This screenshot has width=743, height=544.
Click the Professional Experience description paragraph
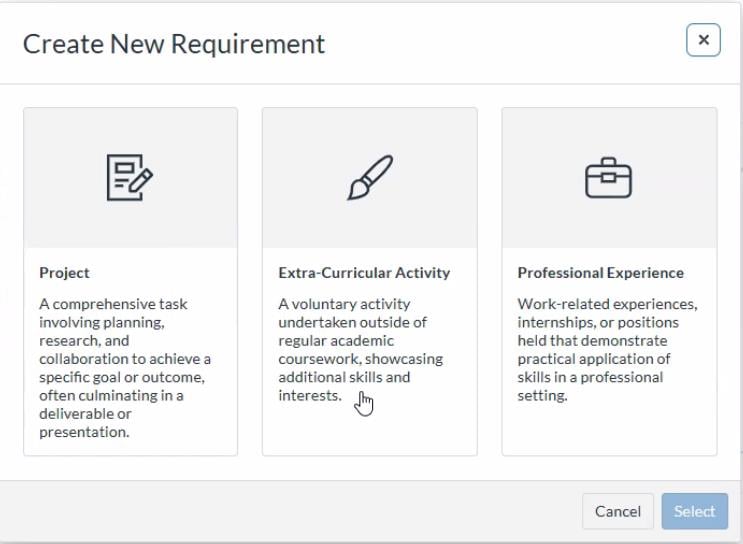tap(607, 350)
